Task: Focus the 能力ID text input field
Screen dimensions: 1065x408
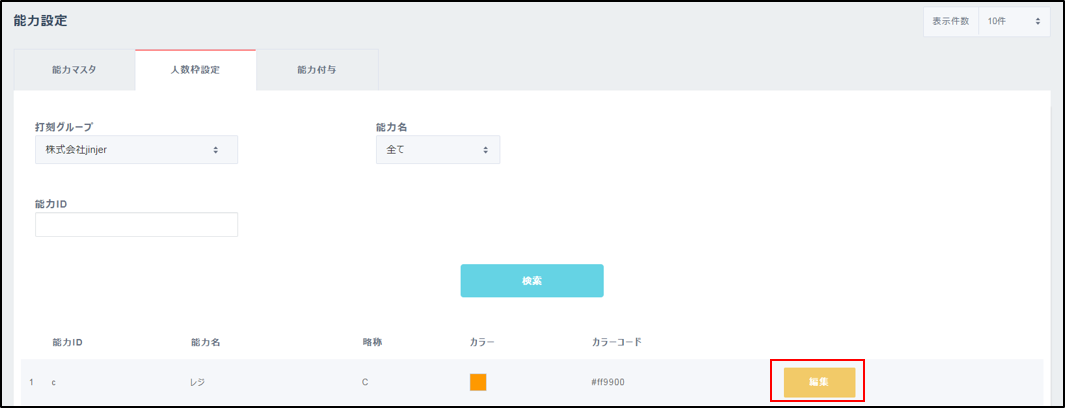Action: [x=136, y=224]
